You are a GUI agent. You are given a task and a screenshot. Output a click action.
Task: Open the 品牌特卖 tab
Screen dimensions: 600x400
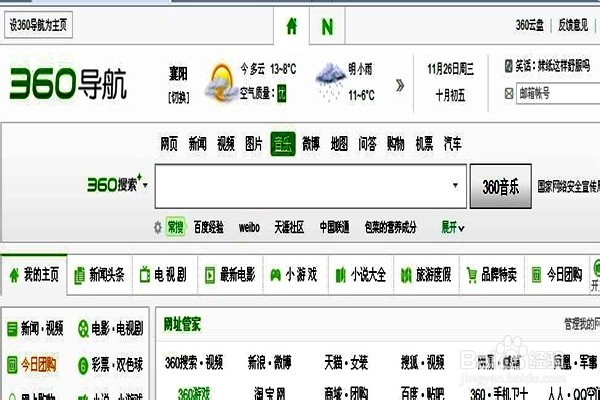click(492, 275)
